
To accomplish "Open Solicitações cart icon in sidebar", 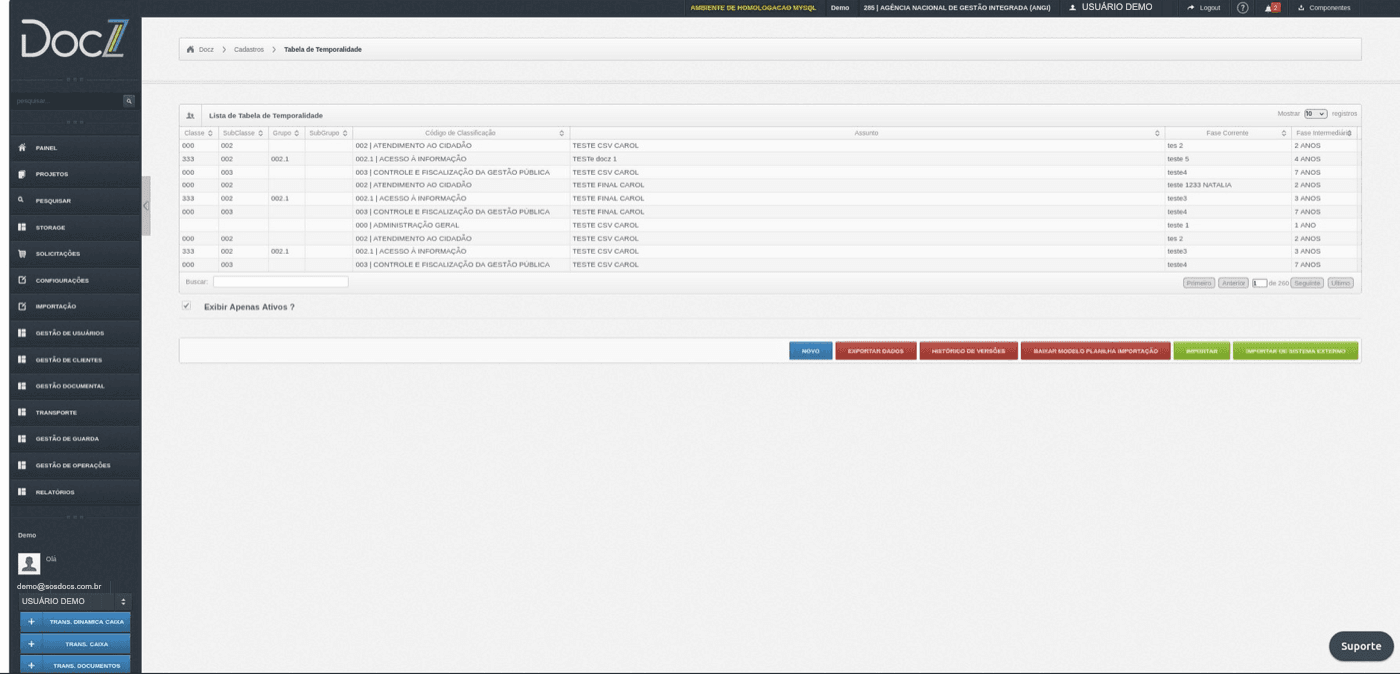I will click(22, 254).
